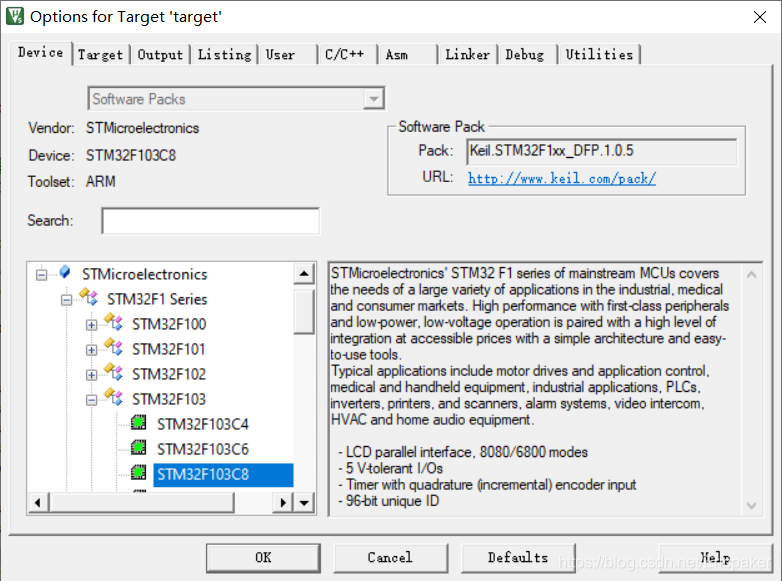Image resolution: width=782 pixels, height=581 pixels.
Task: Click the STM32F102 subfamily icon
Action: click(114, 372)
